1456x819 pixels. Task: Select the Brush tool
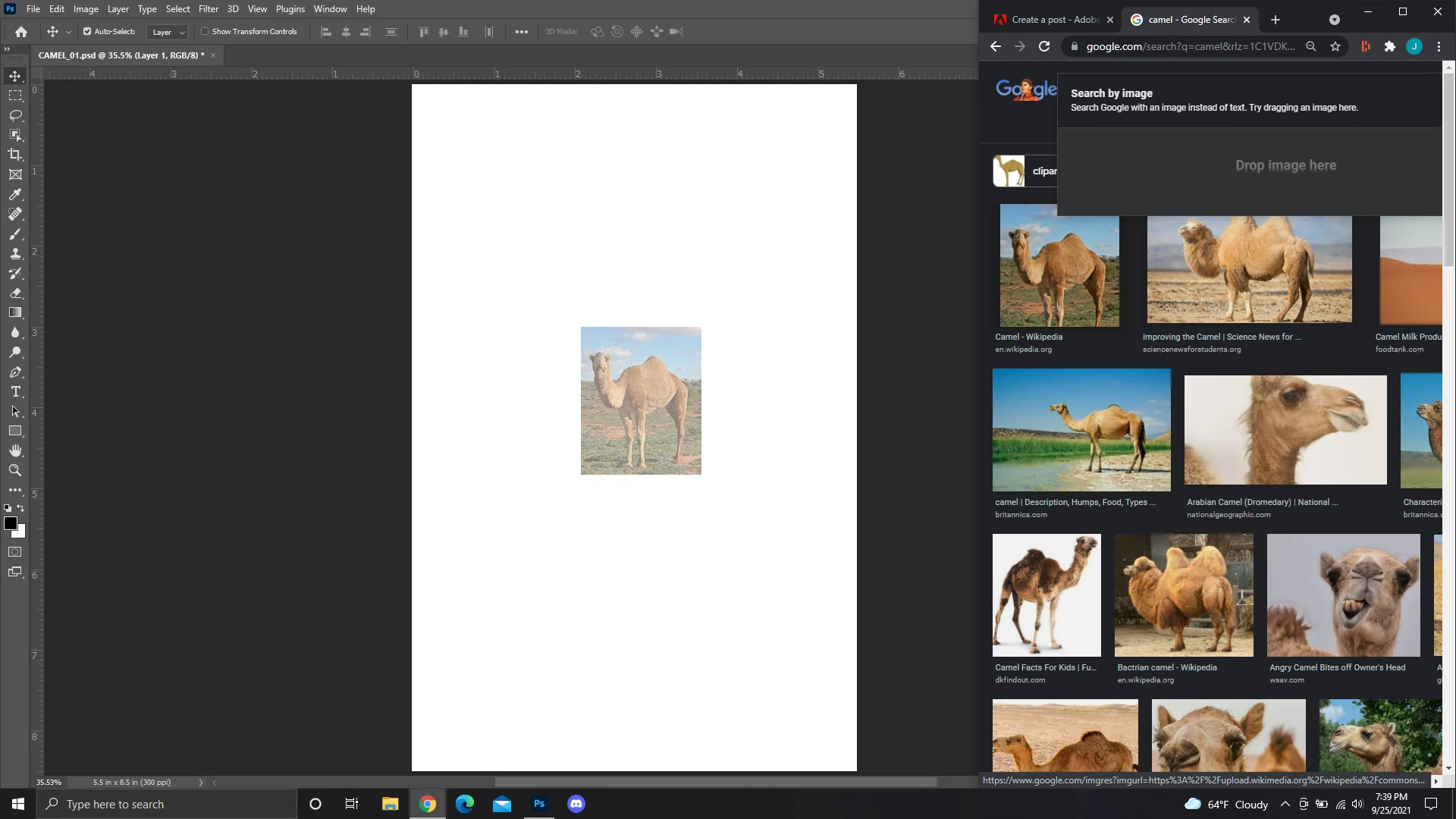click(x=15, y=234)
